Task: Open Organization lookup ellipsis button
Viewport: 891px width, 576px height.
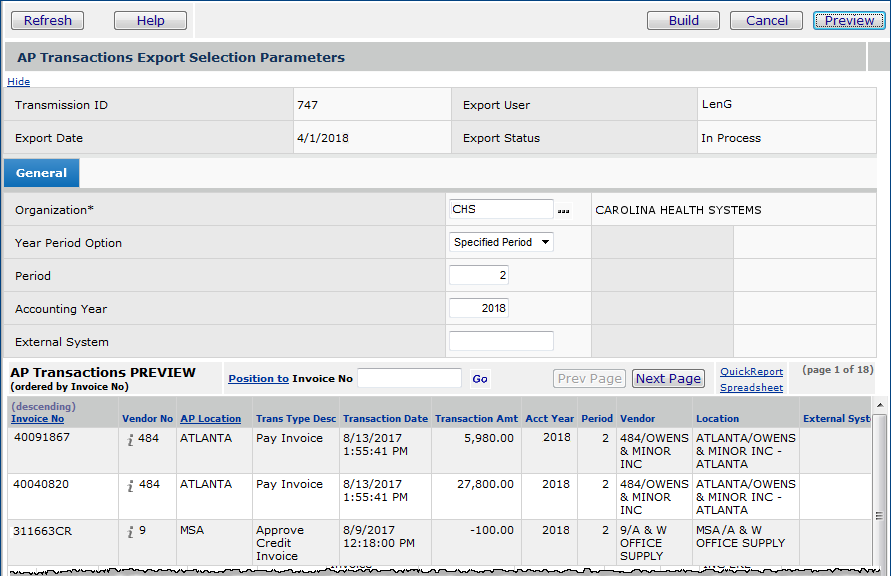Action: pyautogui.click(x=564, y=210)
